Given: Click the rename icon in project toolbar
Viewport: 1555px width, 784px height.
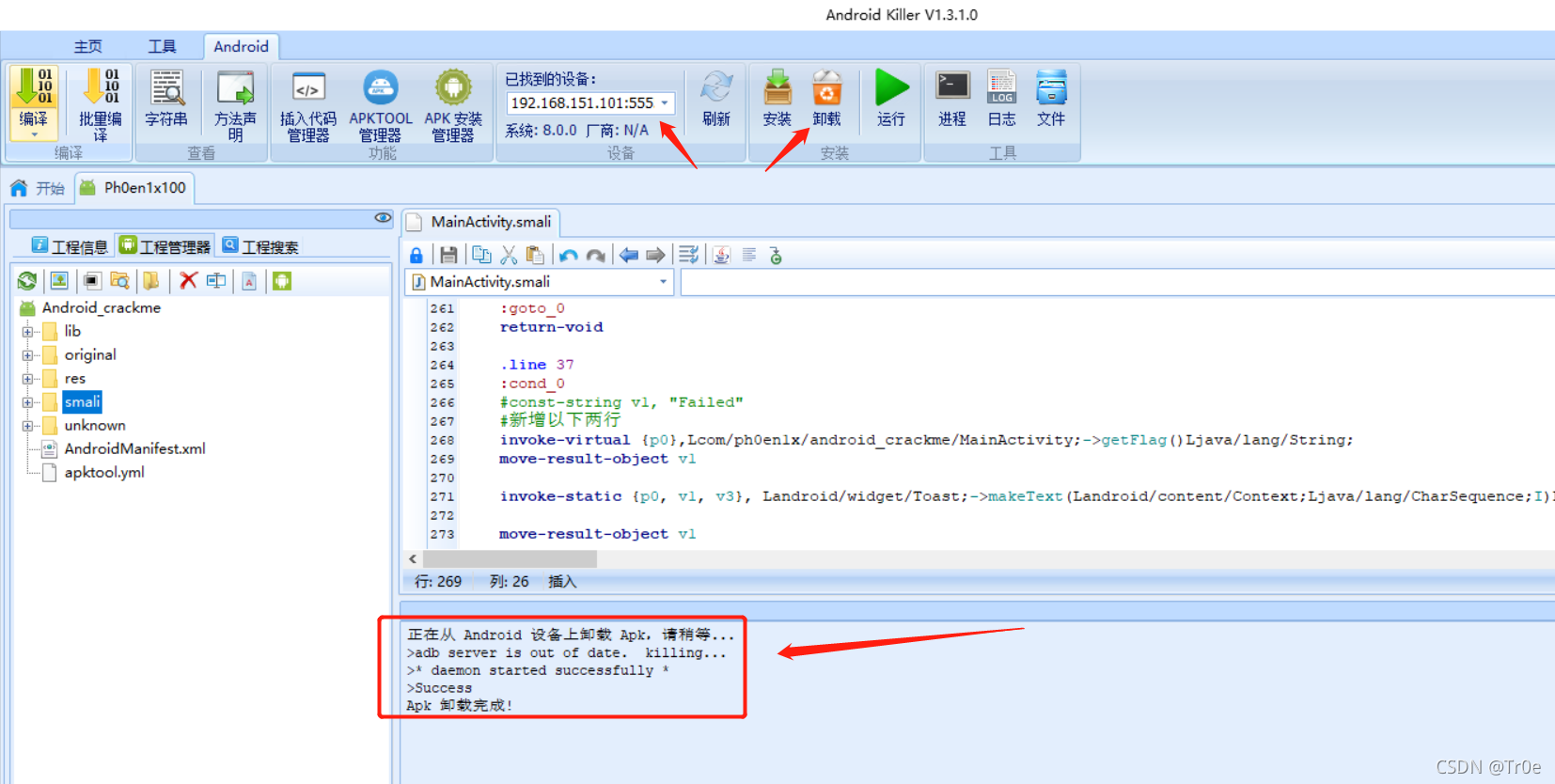Looking at the screenshot, I should click(x=216, y=280).
